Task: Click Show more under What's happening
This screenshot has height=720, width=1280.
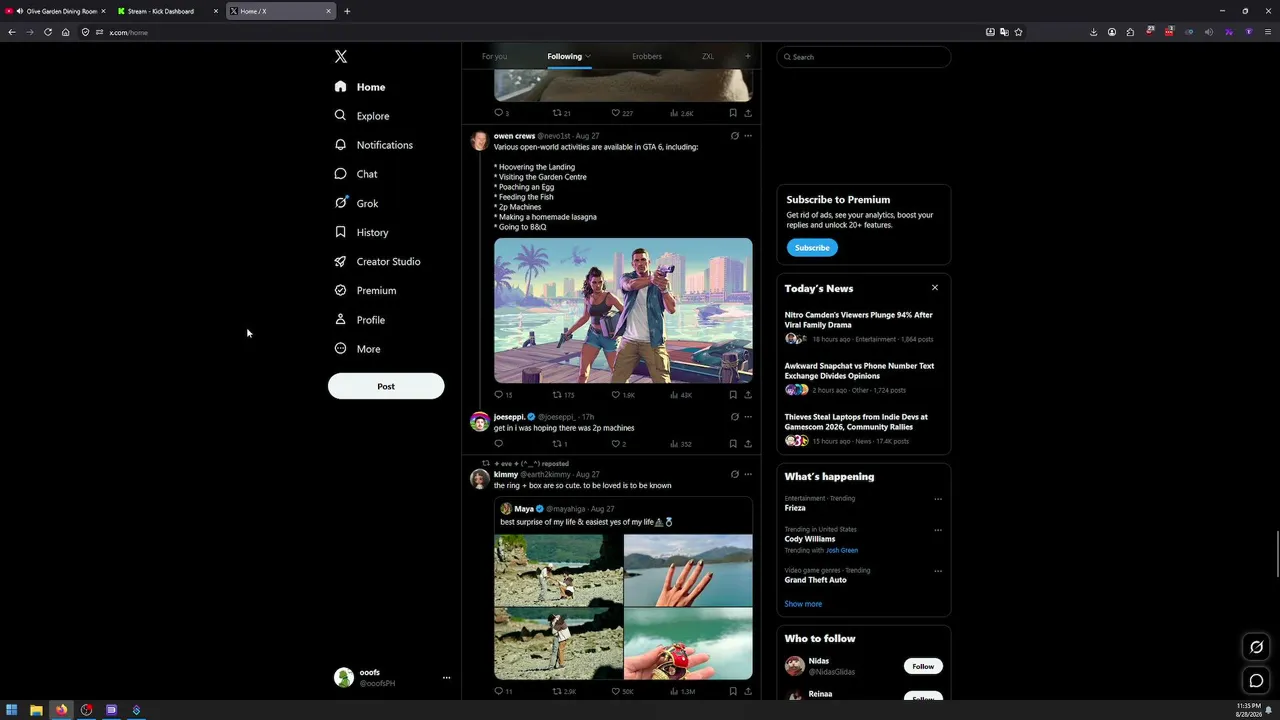Action: (x=803, y=604)
